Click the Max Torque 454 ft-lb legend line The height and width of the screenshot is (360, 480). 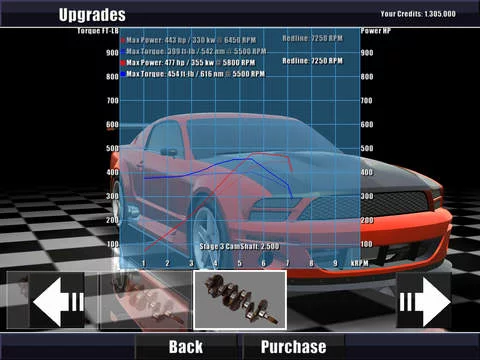(196, 74)
